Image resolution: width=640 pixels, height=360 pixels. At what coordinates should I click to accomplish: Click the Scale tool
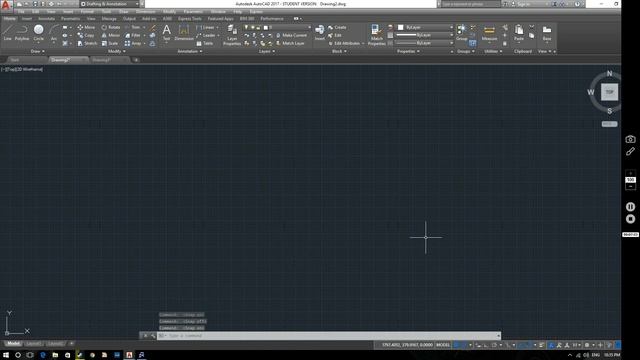pos(109,43)
